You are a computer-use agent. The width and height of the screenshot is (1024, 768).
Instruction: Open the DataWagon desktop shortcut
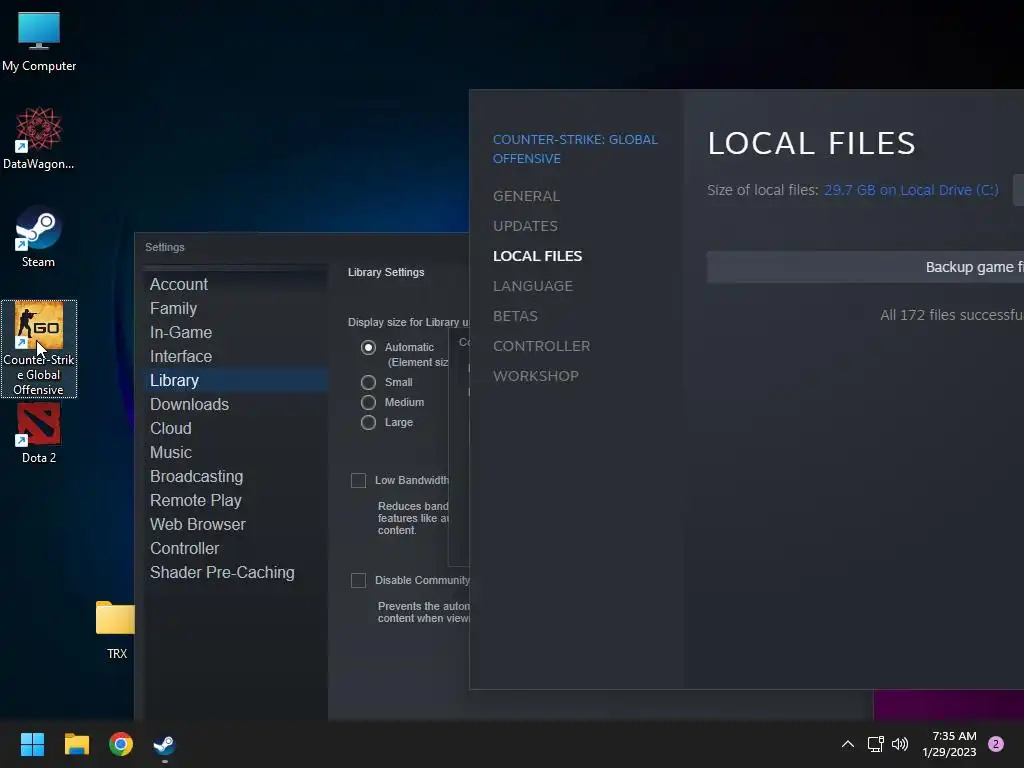39,138
